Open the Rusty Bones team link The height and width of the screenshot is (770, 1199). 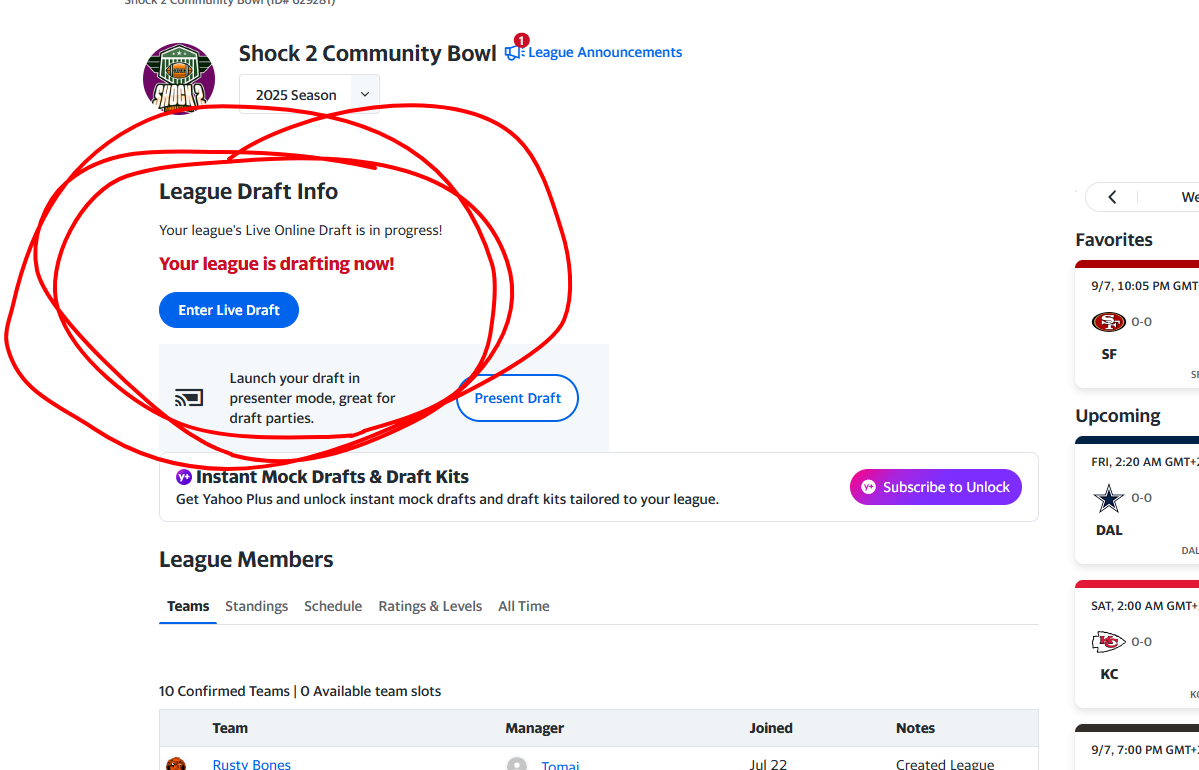click(252, 765)
